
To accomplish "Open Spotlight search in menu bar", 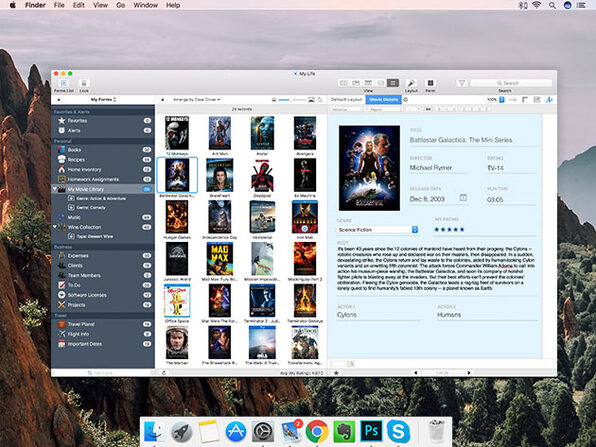I will coord(552,5).
